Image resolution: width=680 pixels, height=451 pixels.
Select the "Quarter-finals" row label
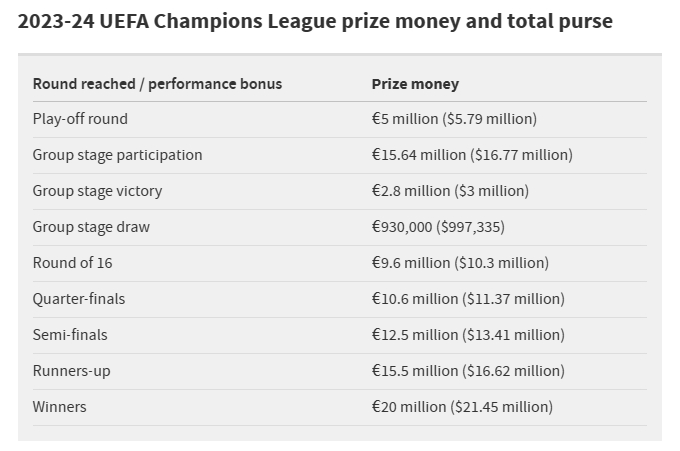click(79, 299)
